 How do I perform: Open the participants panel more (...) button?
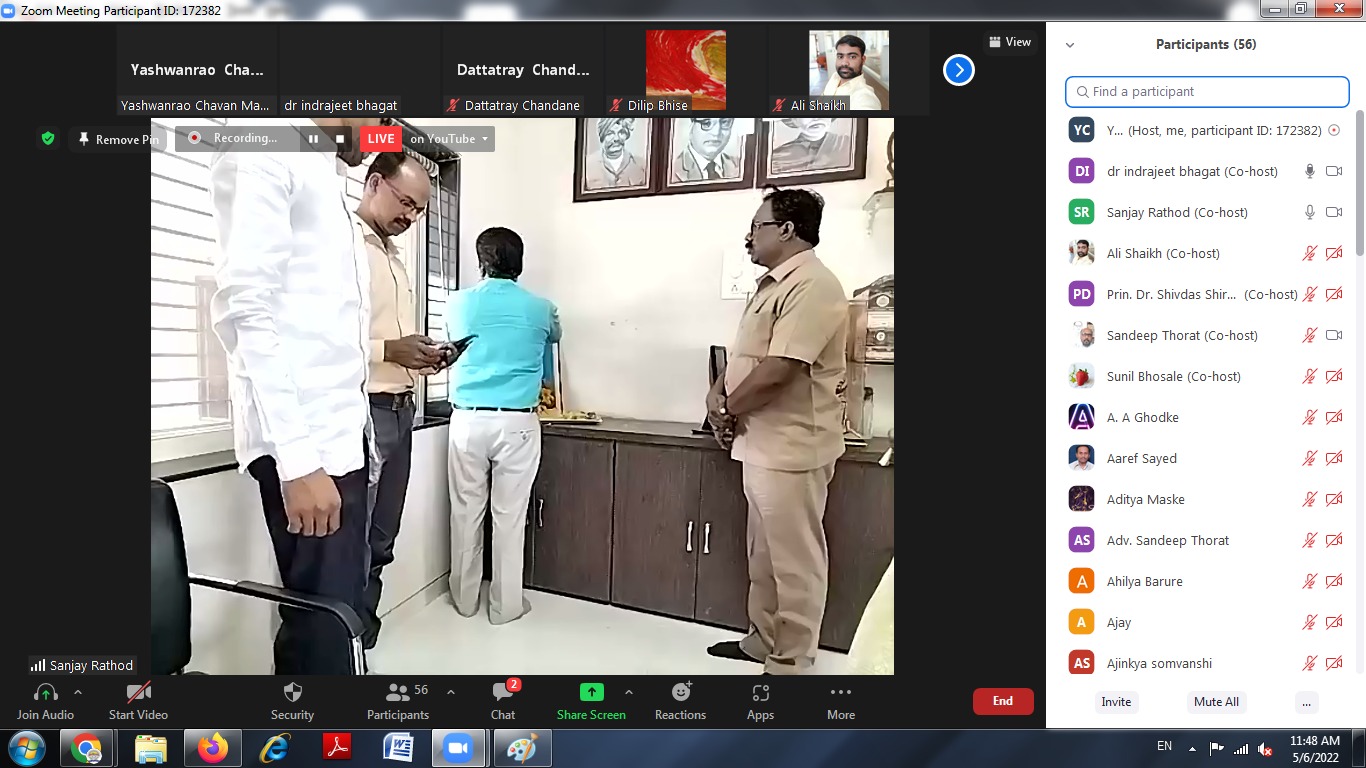(x=1306, y=702)
